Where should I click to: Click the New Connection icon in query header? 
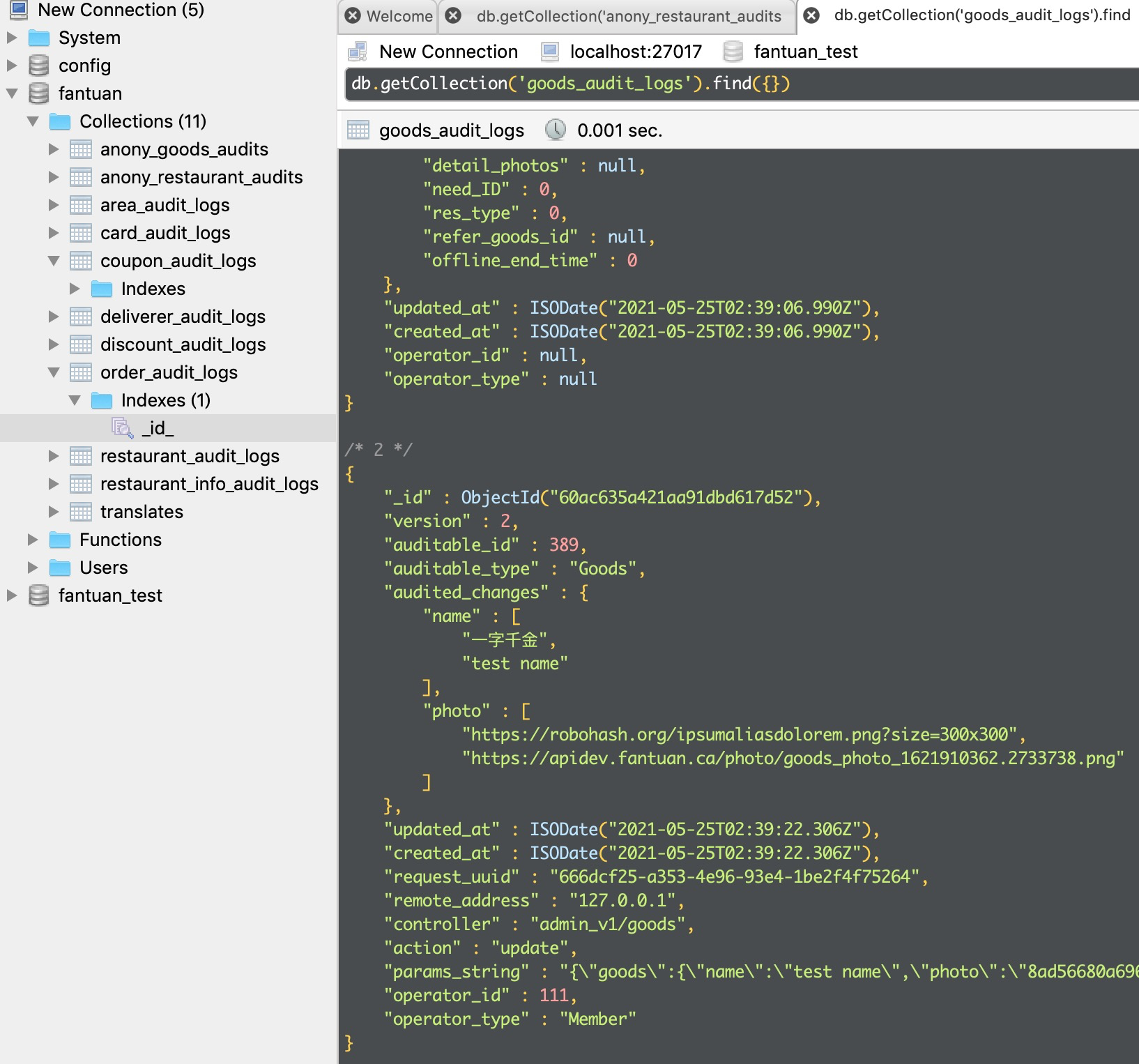pos(358,52)
